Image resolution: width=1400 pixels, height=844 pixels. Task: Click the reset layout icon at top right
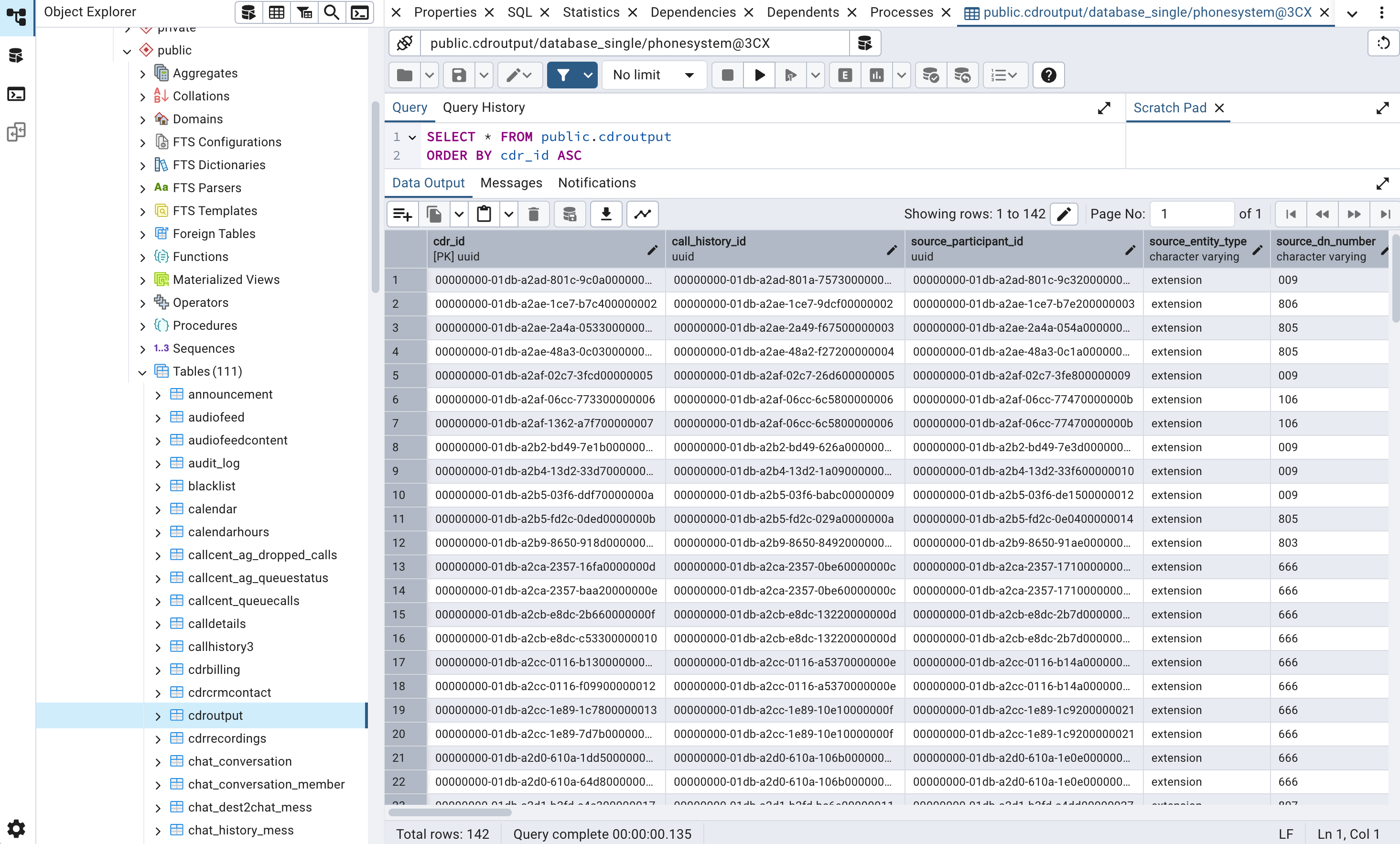click(x=1384, y=43)
